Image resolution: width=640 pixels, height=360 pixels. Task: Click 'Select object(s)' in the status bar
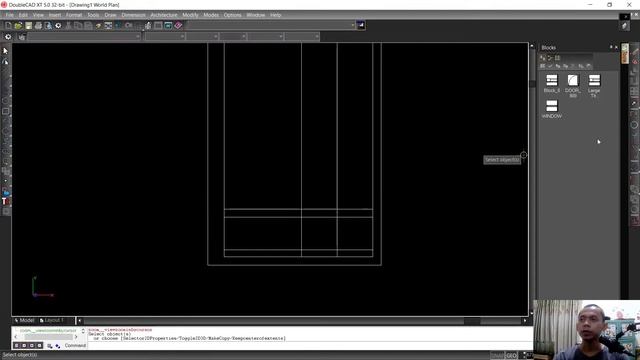point(20,355)
